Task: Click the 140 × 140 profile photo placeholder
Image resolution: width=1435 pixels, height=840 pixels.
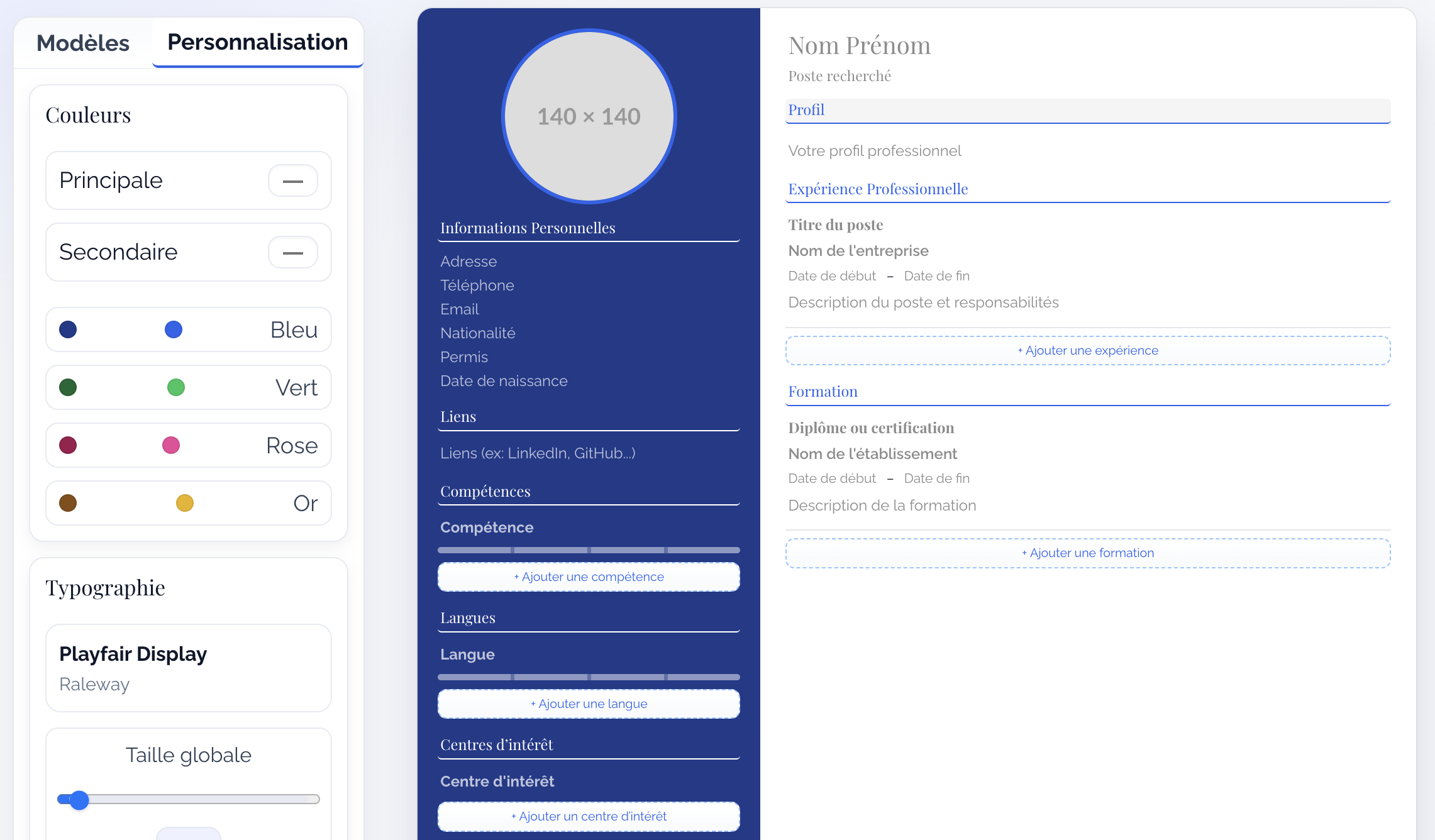Action: (x=589, y=116)
